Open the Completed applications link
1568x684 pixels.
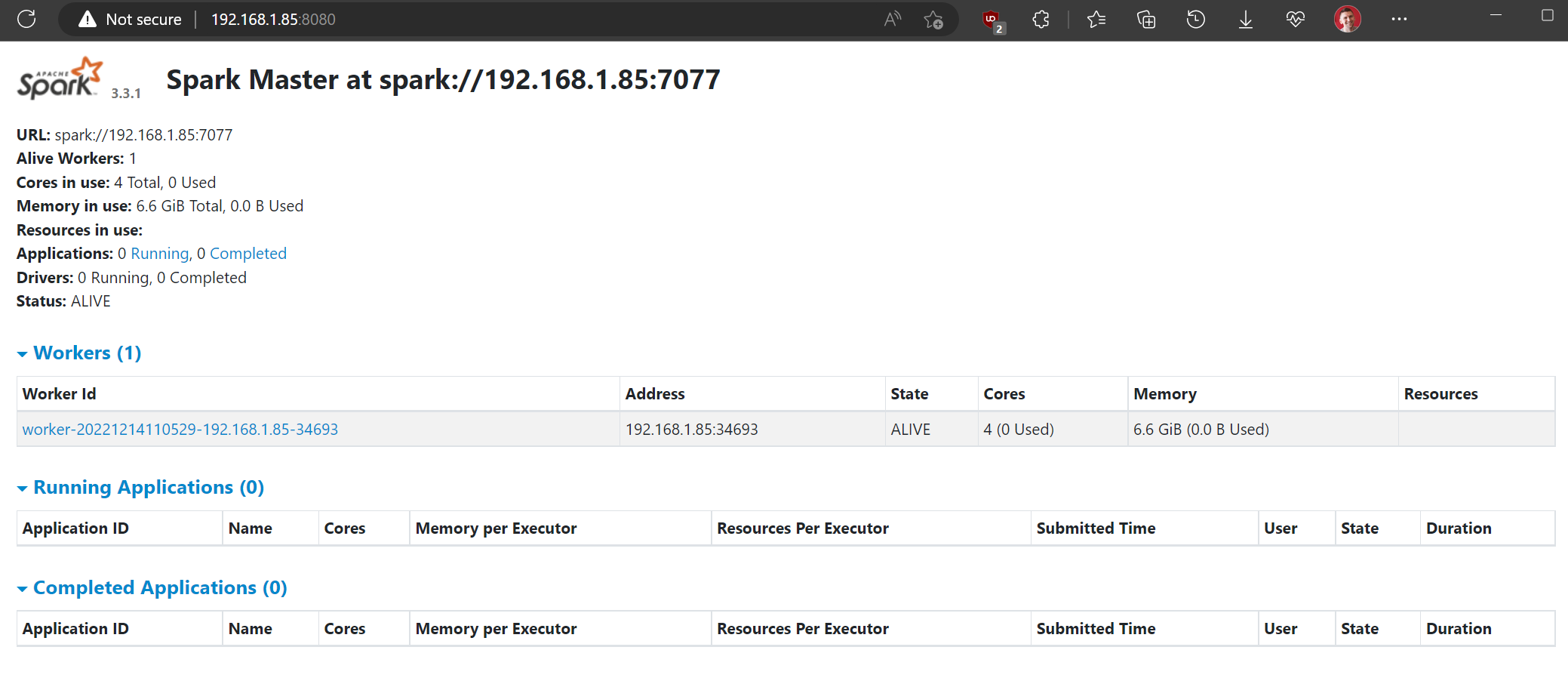[x=248, y=254]
